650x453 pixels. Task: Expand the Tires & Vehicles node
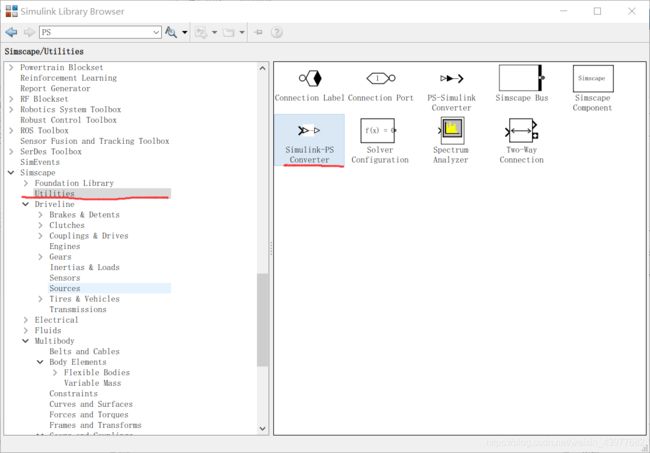pyautogui.click(x=40, y=298)
